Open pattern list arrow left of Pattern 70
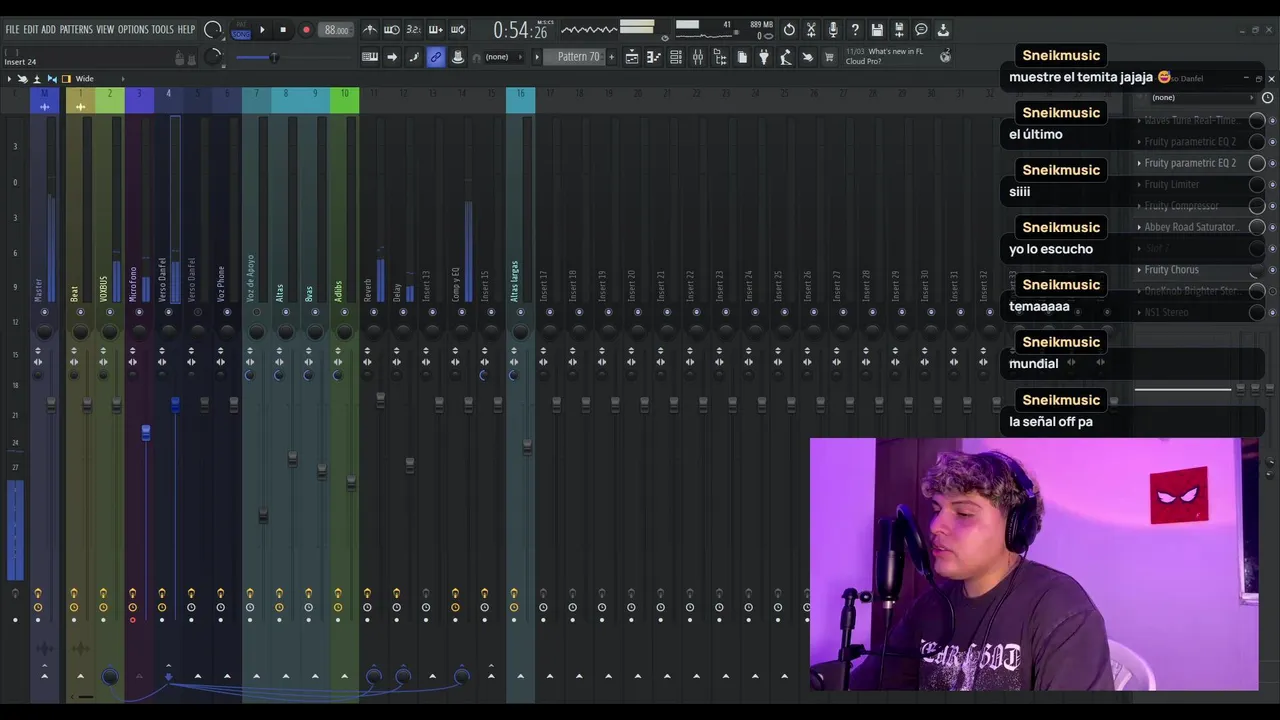This screenshot has width=1280, height=720. tap(537, 57)
